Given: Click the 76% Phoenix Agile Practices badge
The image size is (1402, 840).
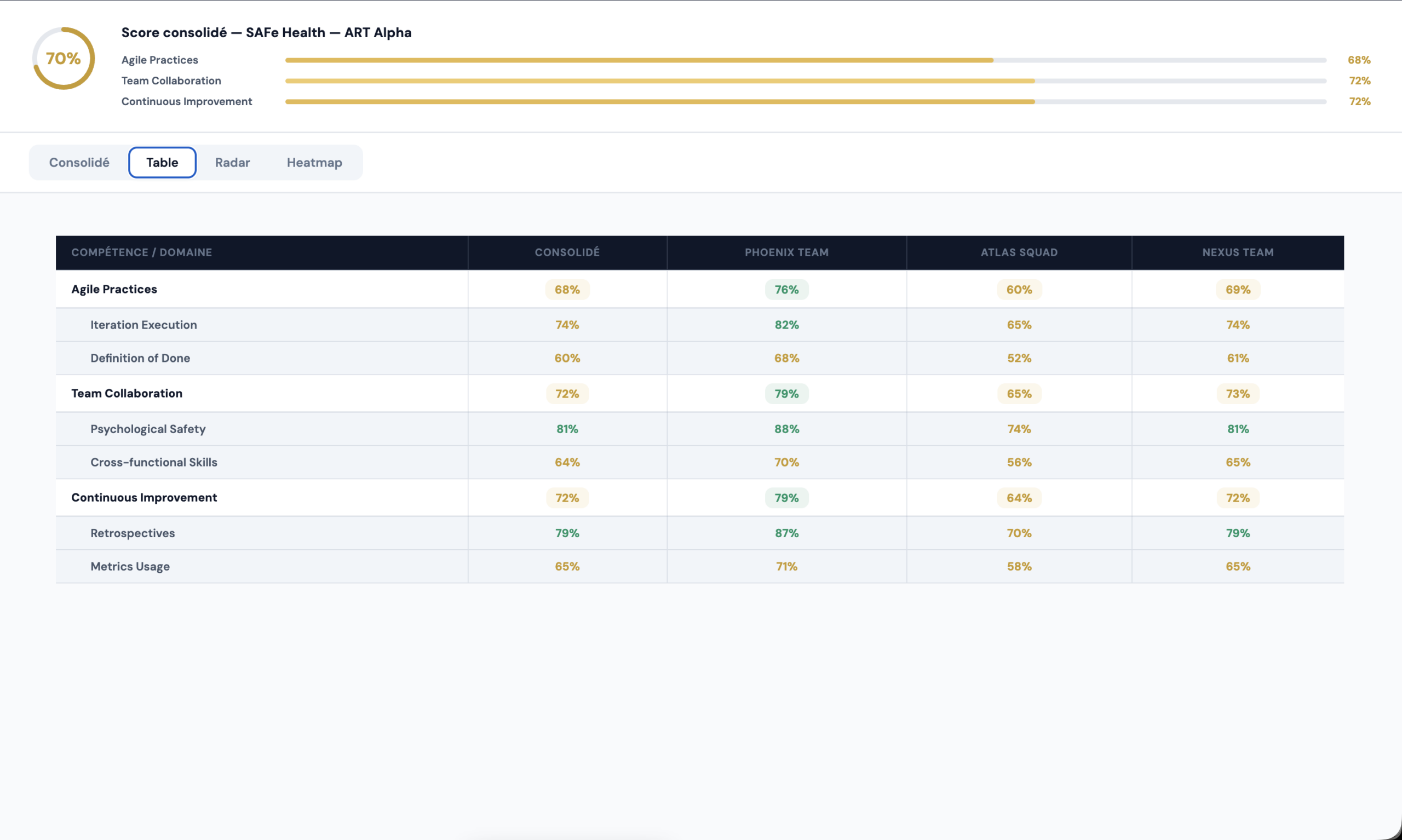Looking at the screenshot, I should pos(786,290).
